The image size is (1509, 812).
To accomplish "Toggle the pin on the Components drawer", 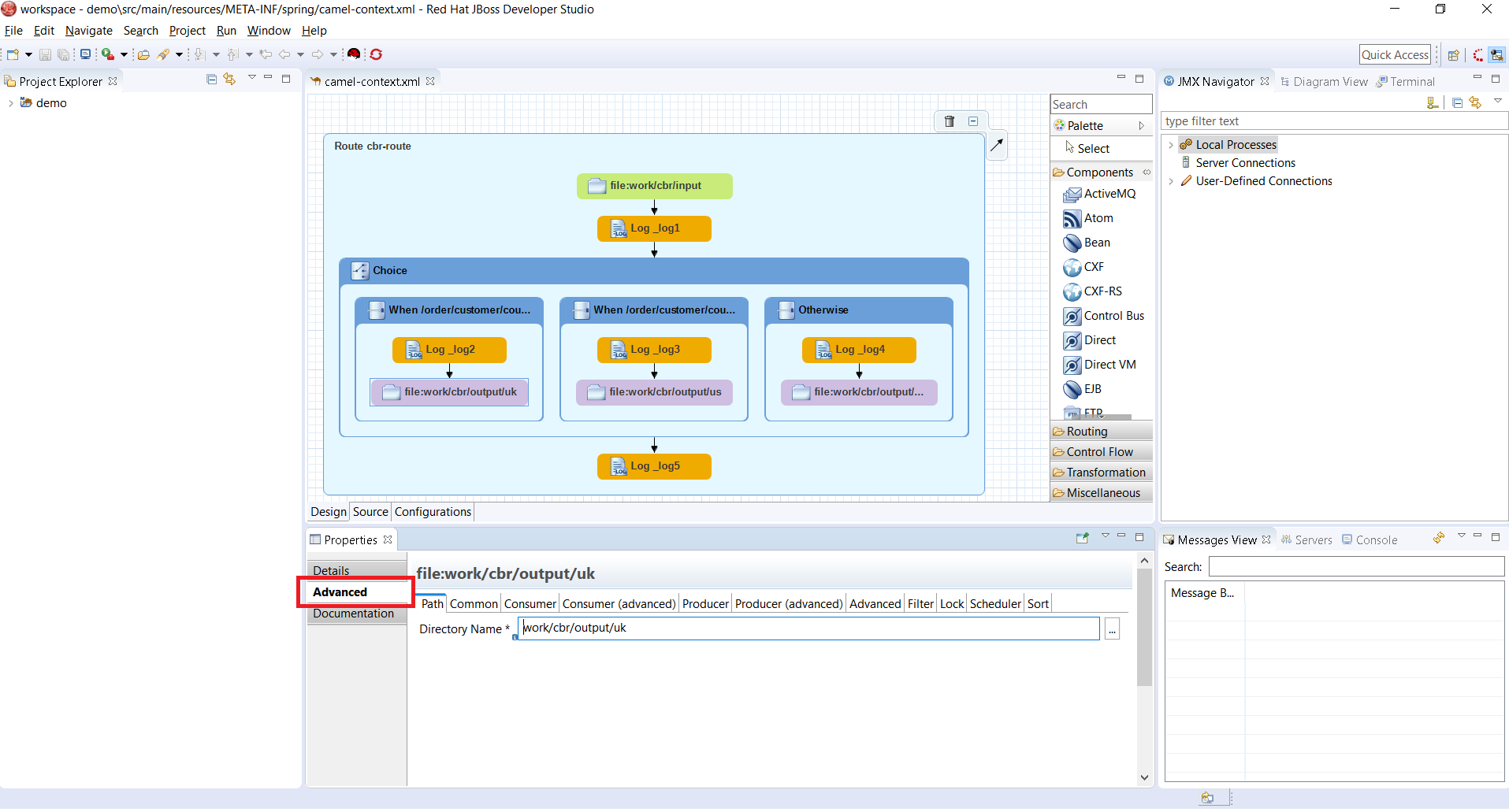I will point(1147,172).
